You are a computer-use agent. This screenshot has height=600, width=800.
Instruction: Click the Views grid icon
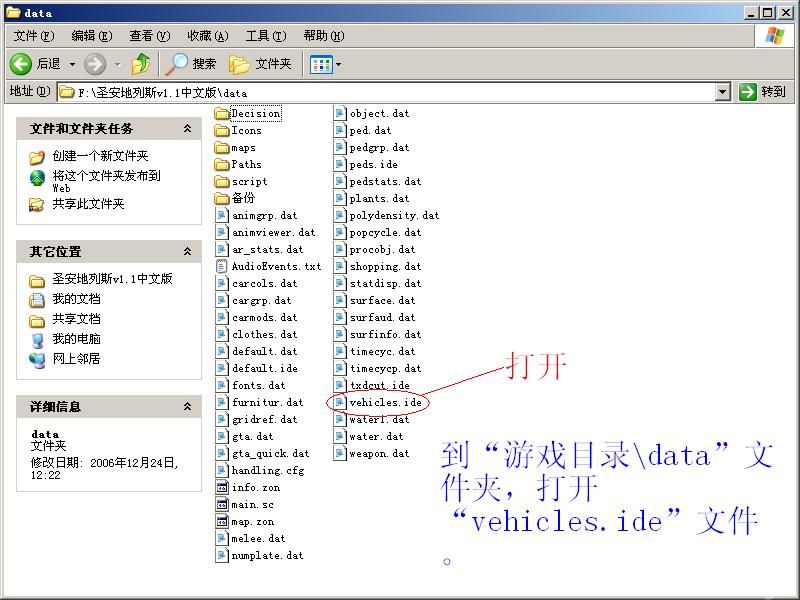[321, 65]
